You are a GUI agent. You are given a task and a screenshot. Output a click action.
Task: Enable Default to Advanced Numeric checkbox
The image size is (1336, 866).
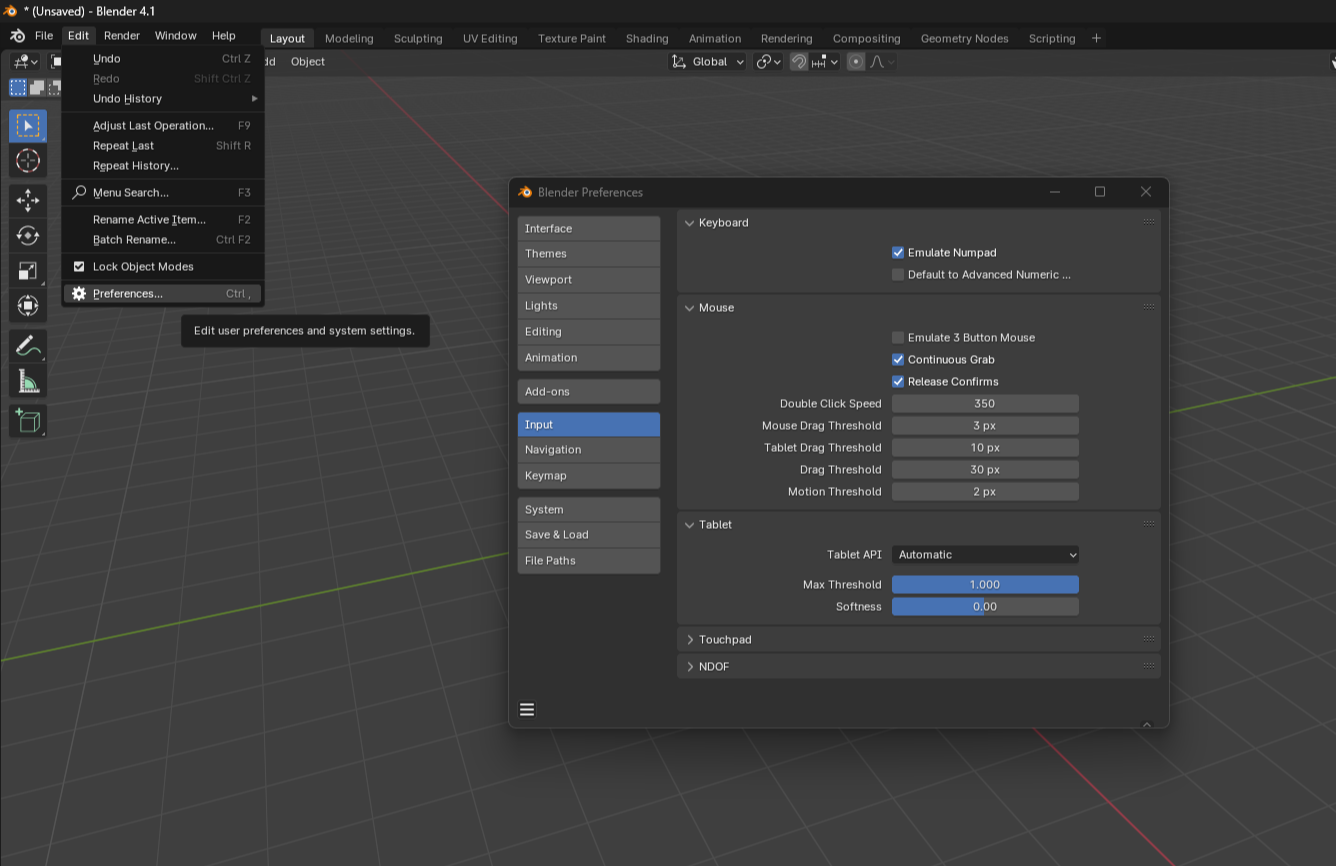(898, 275)
